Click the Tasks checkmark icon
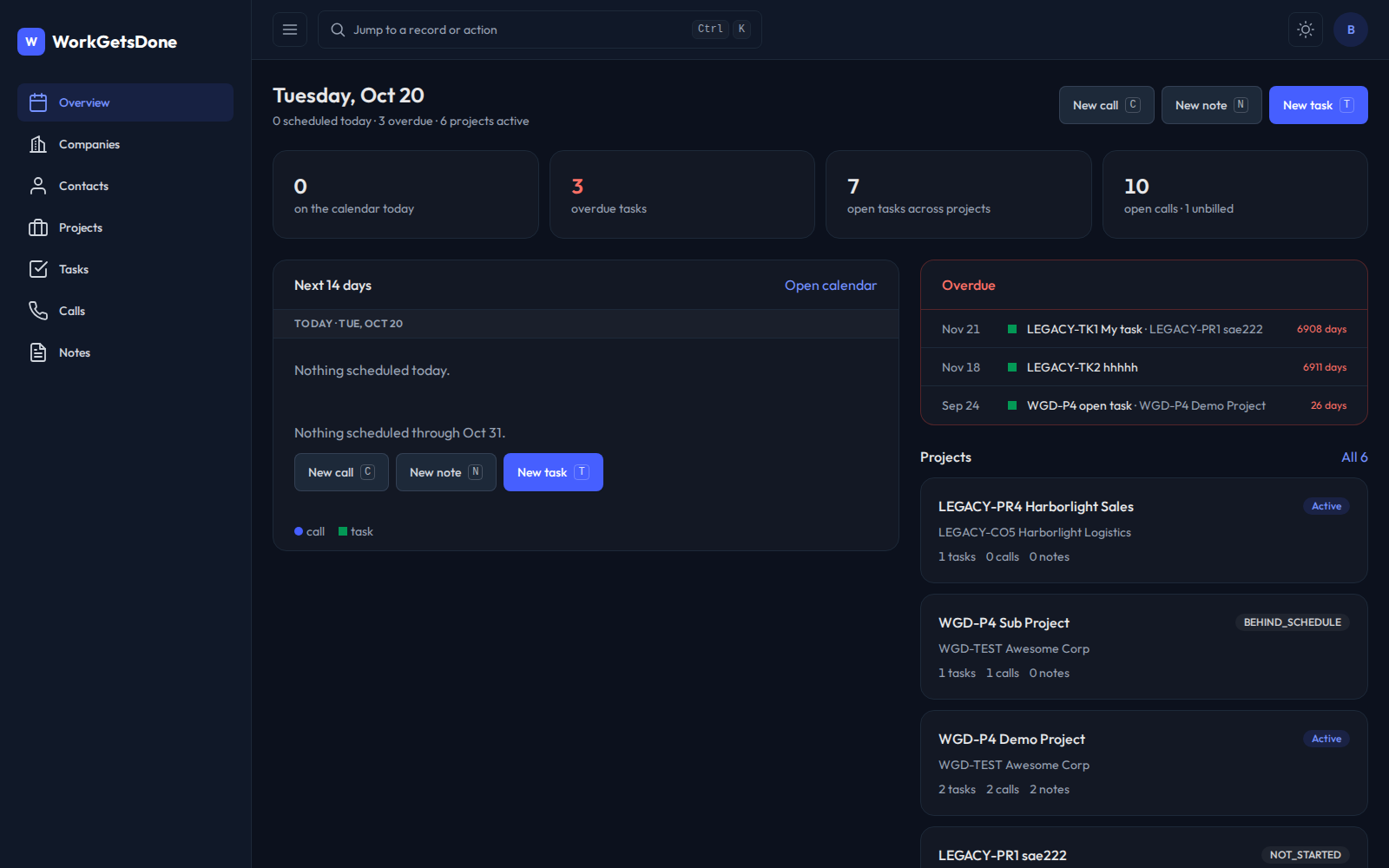 [38, 269]
